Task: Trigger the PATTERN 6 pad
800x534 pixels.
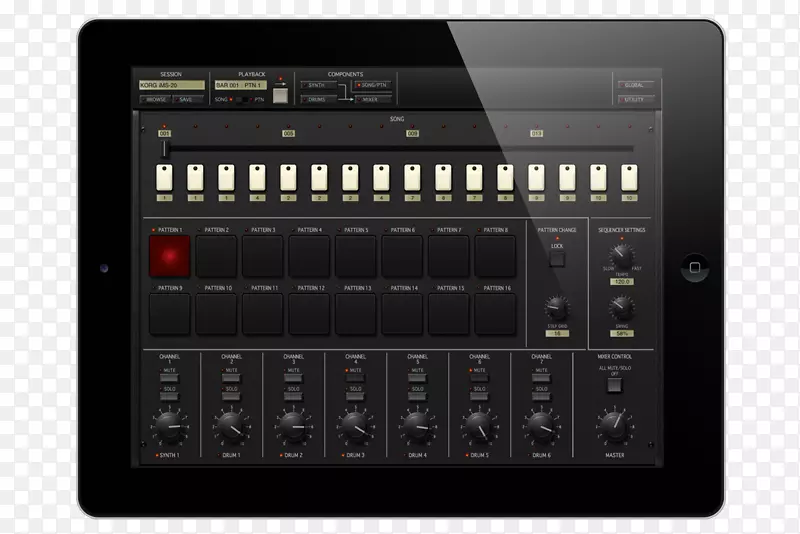Action: point(402,256)
